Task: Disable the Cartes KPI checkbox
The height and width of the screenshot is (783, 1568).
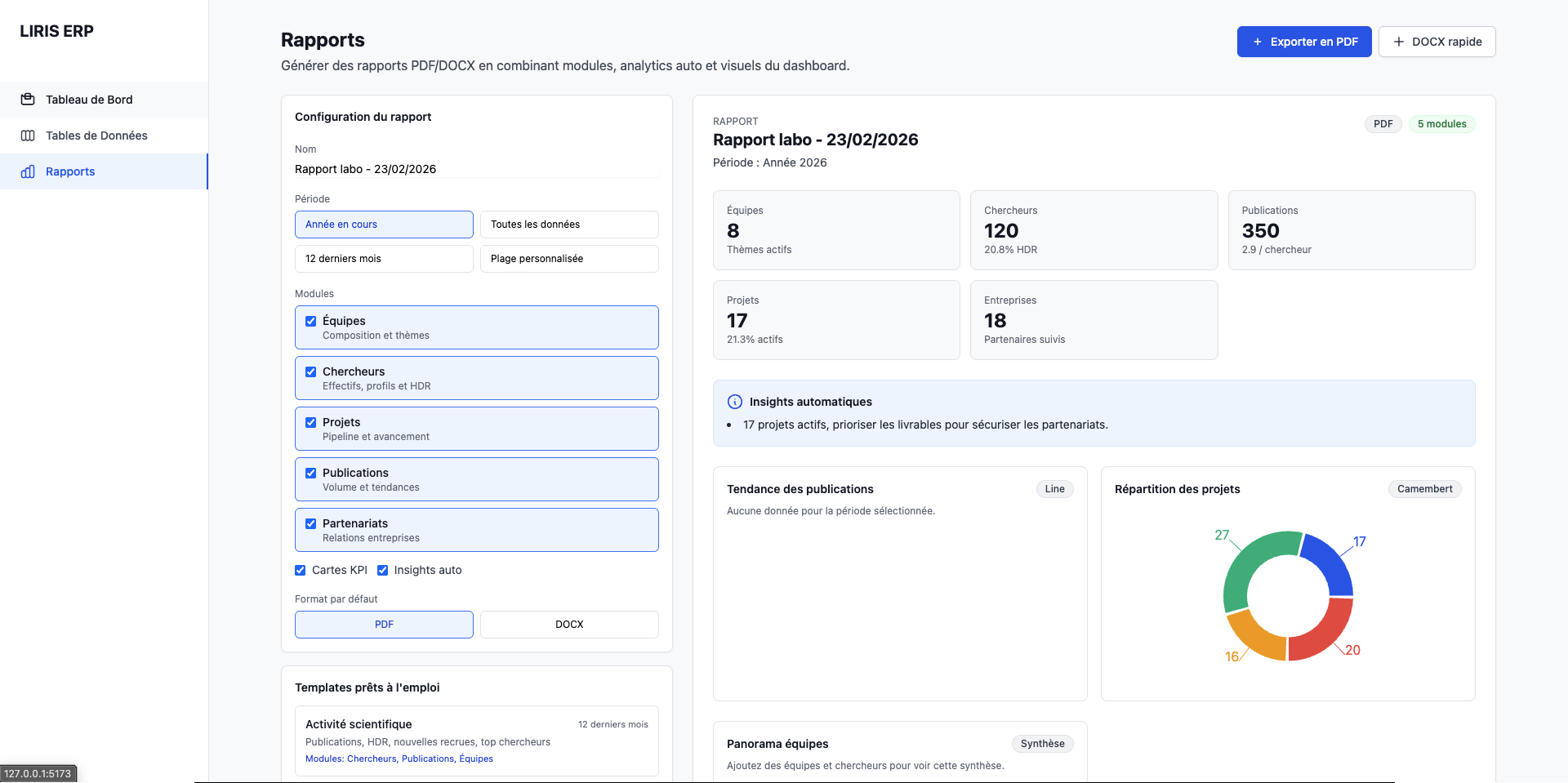Action: [x=301, y=570]
